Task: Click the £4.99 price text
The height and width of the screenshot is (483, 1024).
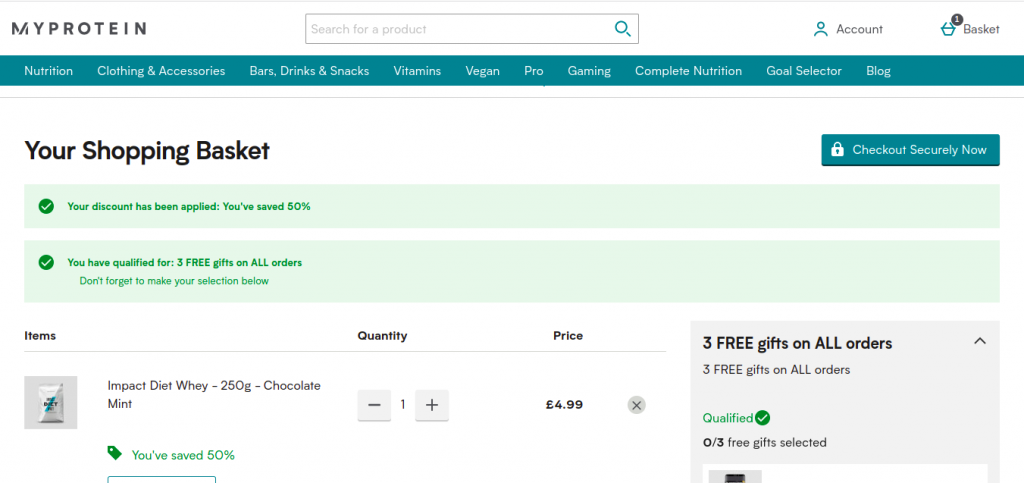Action: 564,405
